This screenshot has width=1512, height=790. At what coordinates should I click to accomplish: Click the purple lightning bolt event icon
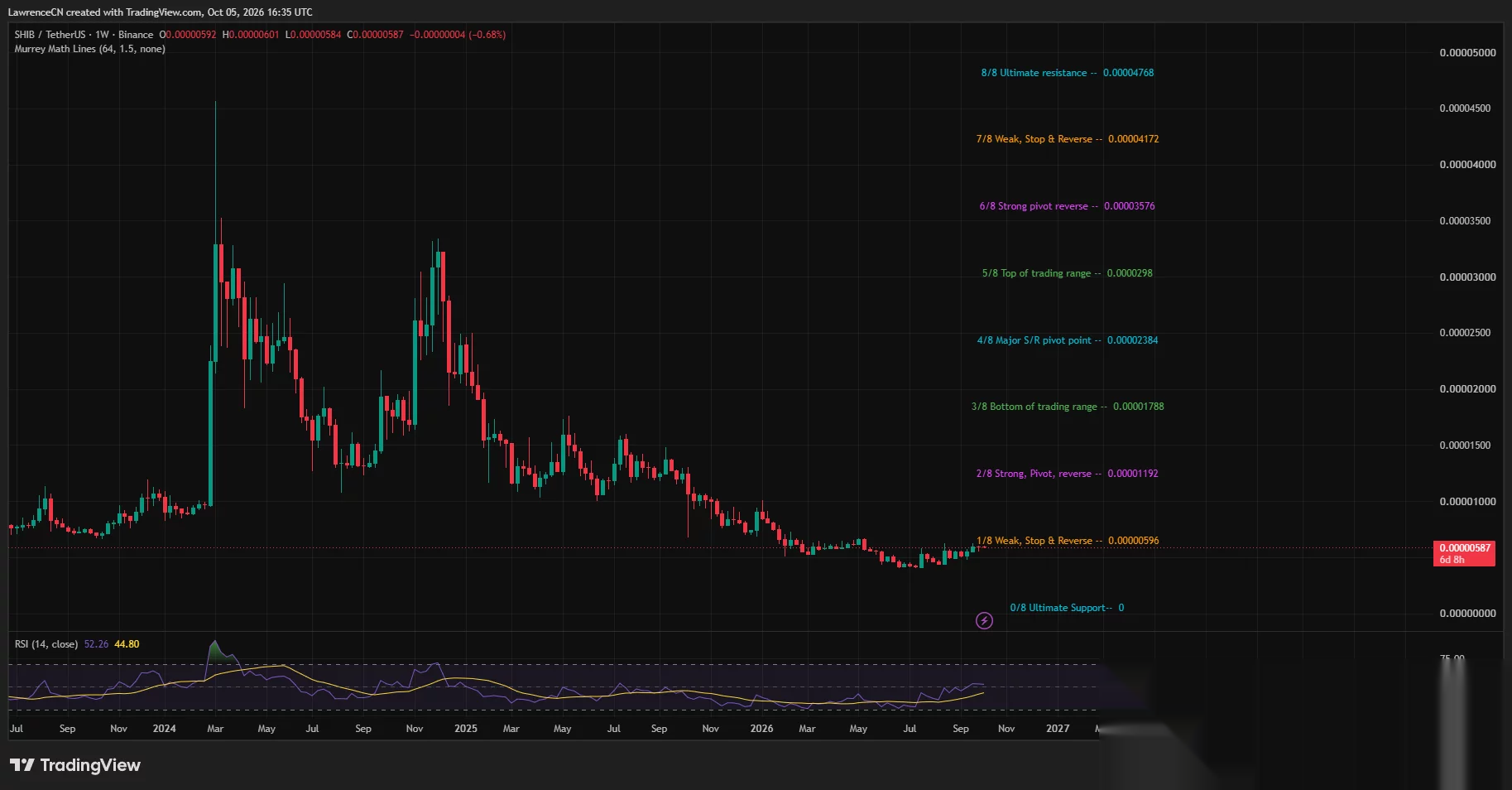pyautogui.click(x=984, y=620)
